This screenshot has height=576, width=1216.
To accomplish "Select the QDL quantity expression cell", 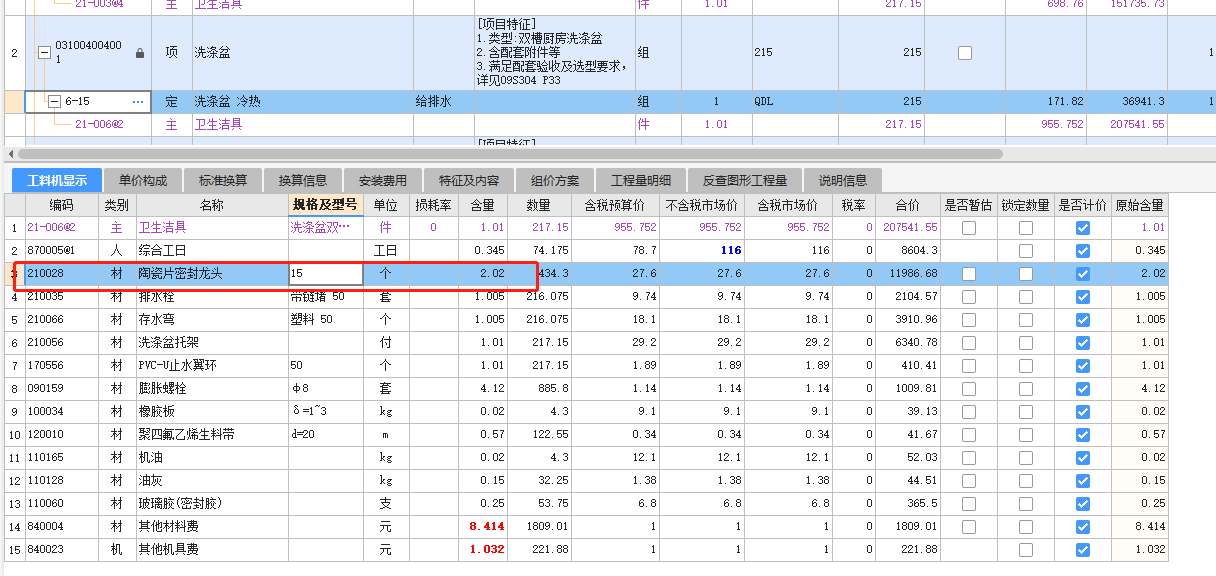I will (795, 101).
